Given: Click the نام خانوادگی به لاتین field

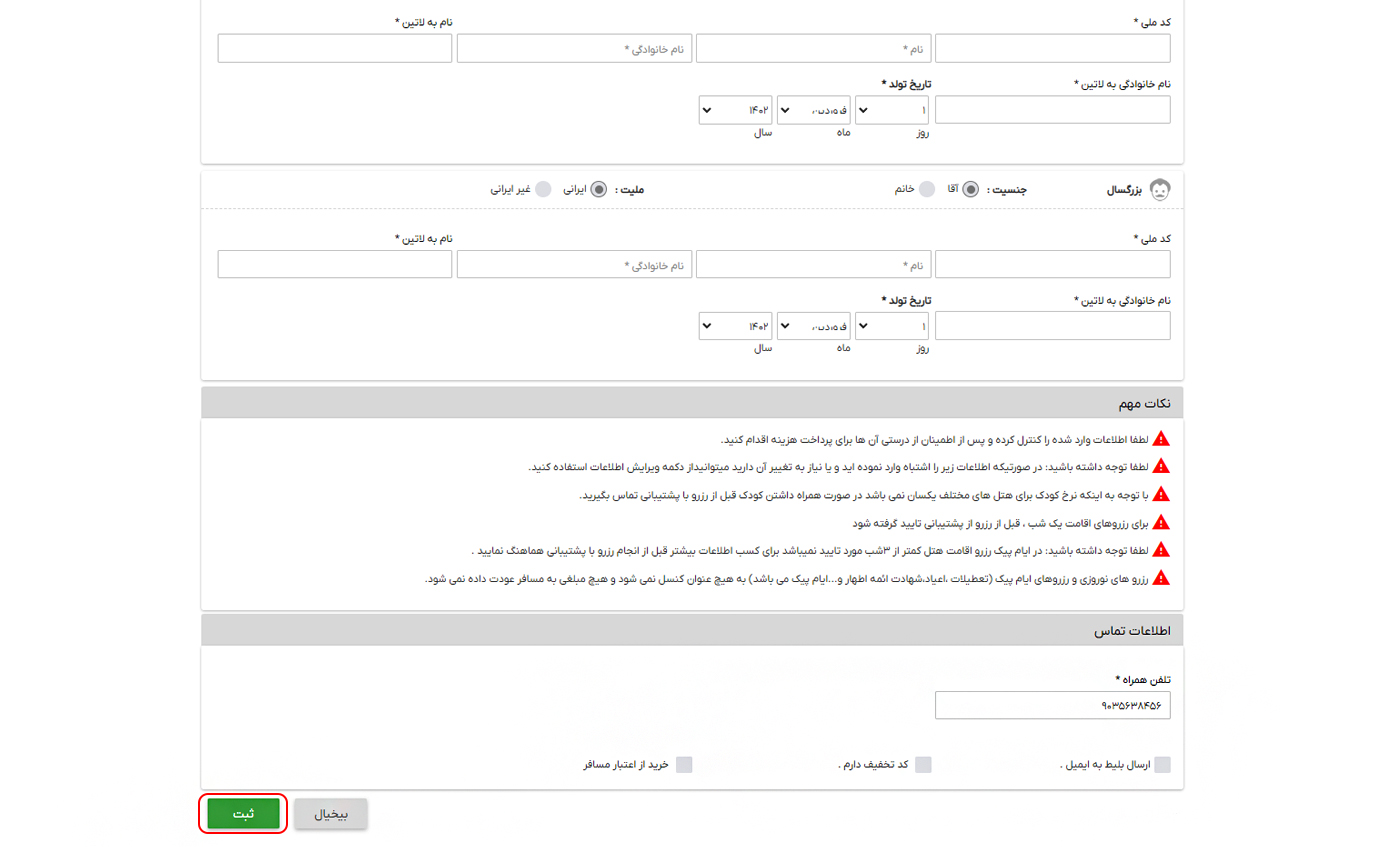Looking at the screenshot, I should click(1051, 110).
